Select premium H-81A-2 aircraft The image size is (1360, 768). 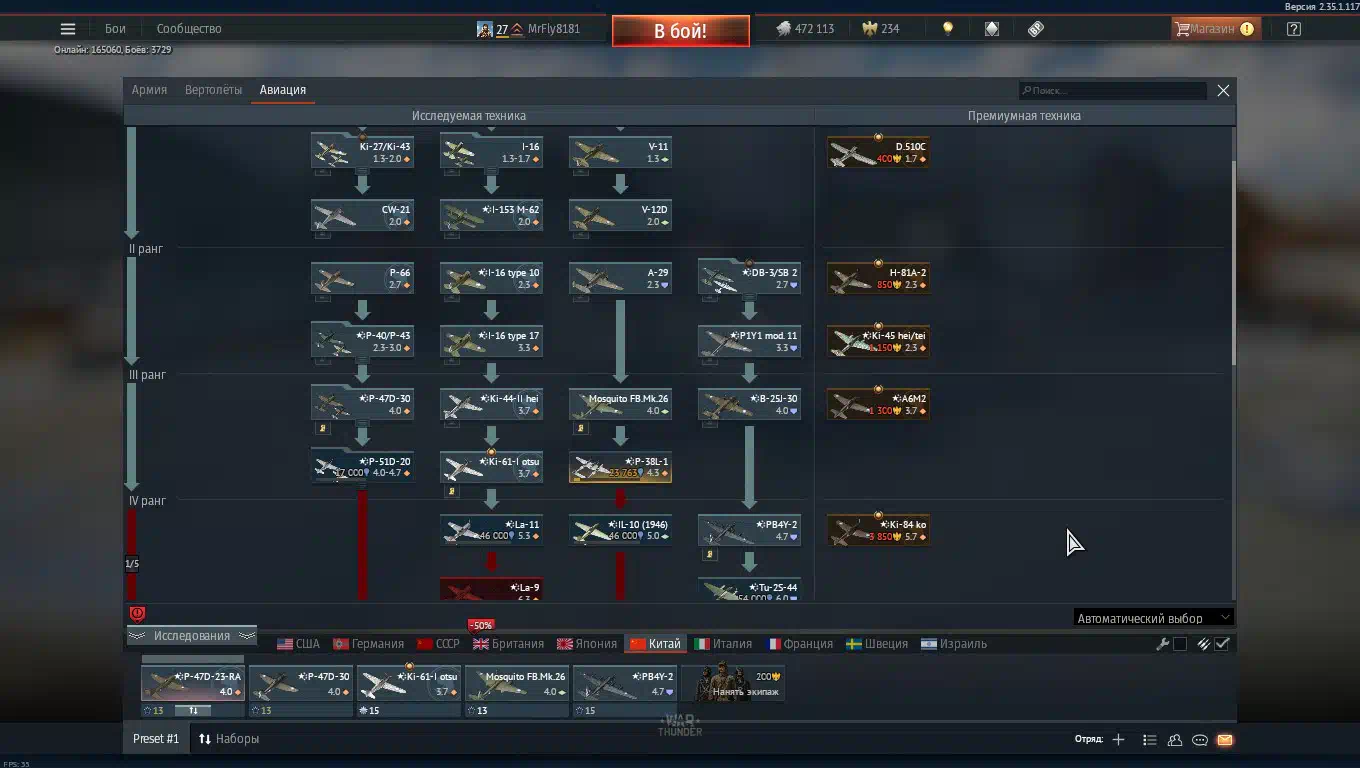[x=878, y=278]
